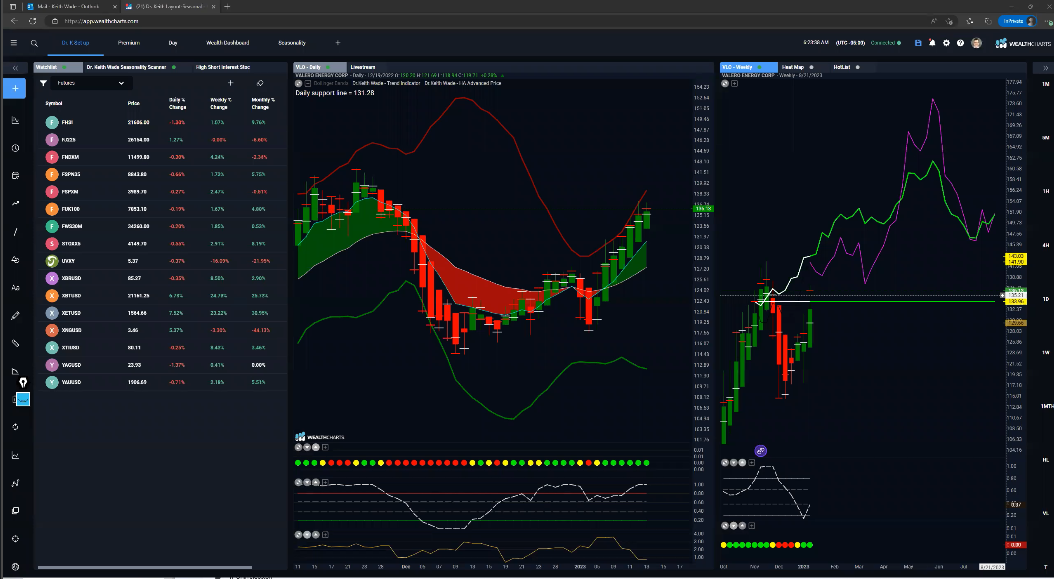
Task: Select the calendar icon in left sidebar
Action: pyautogui.click(x=15, y=176)
